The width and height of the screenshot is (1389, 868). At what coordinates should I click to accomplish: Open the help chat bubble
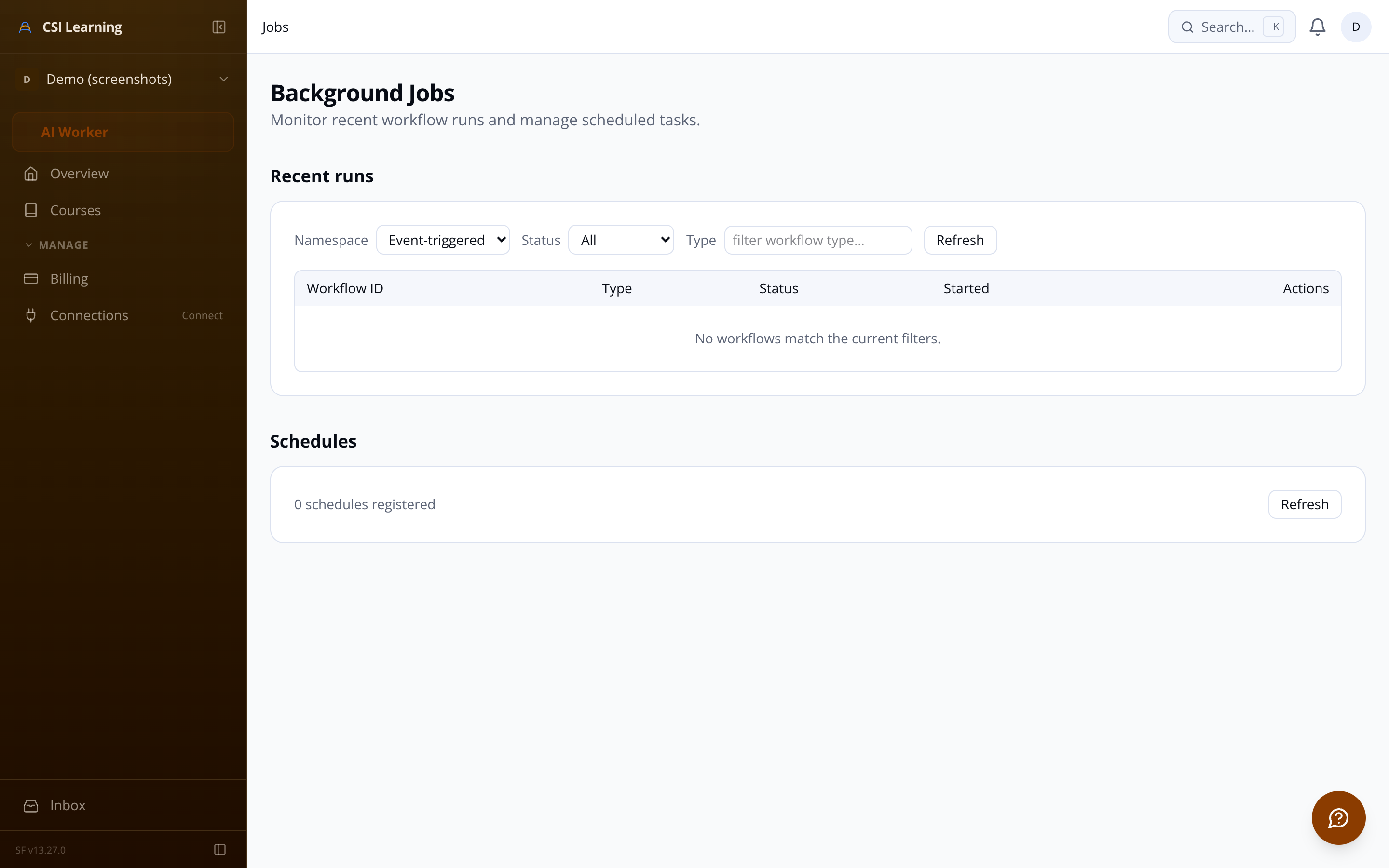(x=1338, y=817)
